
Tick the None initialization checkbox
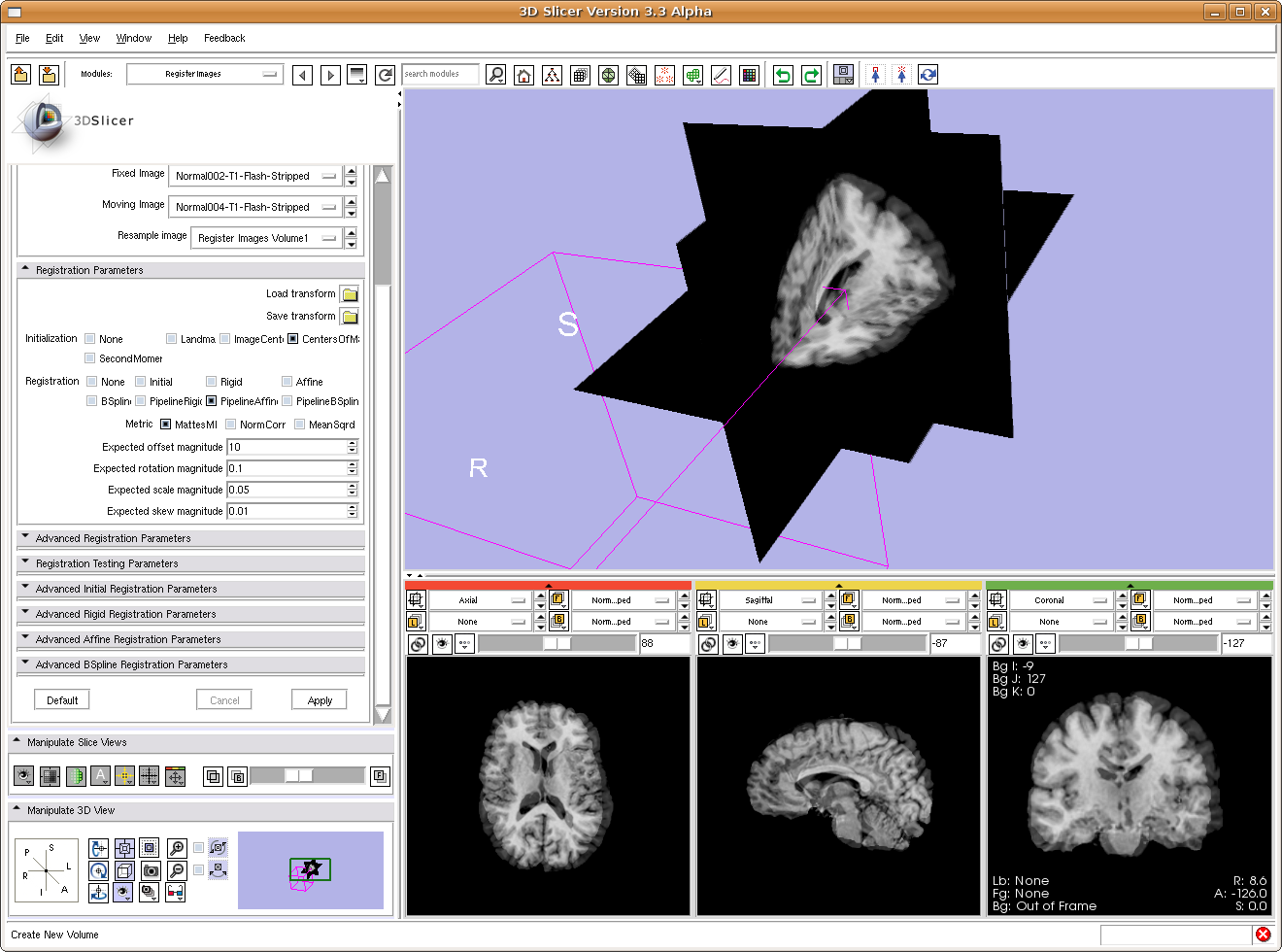[90, 339]
